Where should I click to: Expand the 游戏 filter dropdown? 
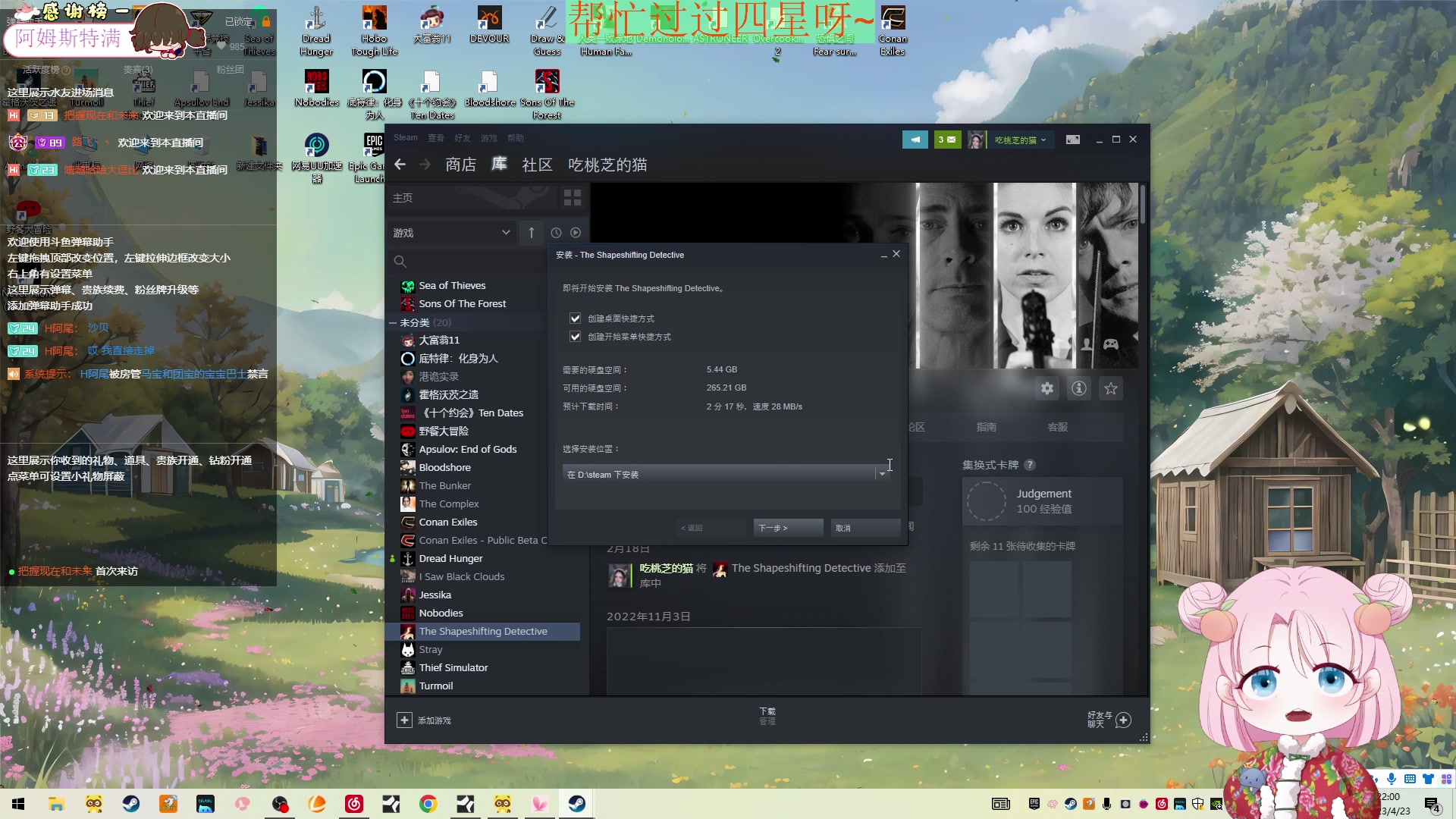click(x=452, y=233)
